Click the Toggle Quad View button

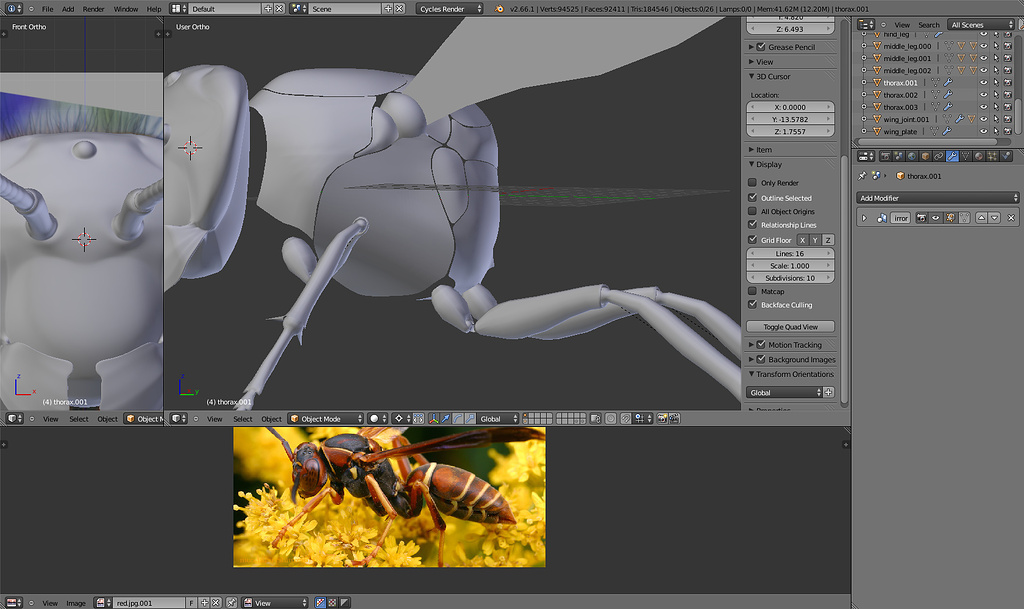[x=790, y=326]
